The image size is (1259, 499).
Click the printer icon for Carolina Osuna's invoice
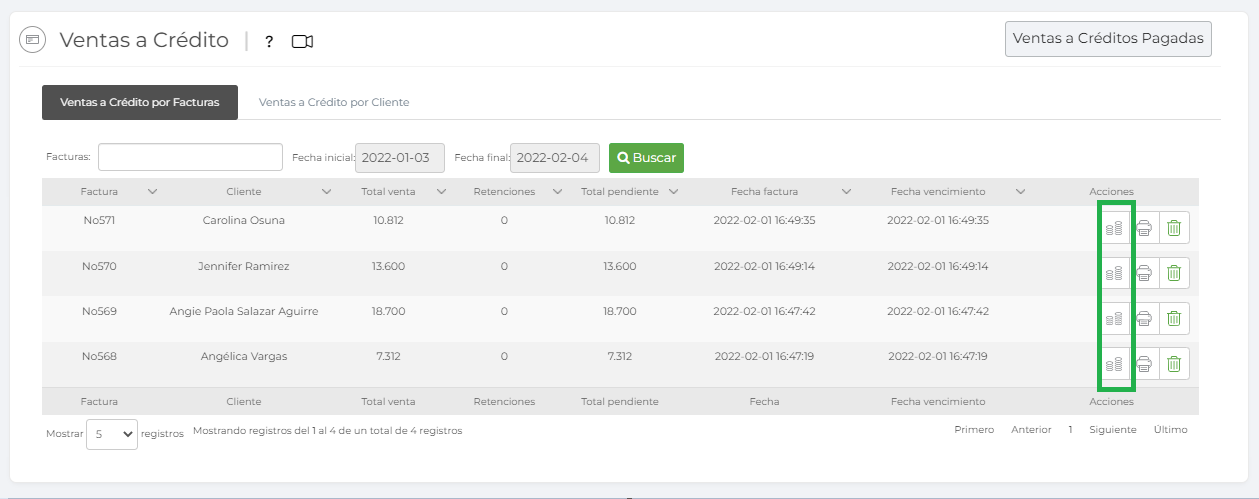[1144, 228]
